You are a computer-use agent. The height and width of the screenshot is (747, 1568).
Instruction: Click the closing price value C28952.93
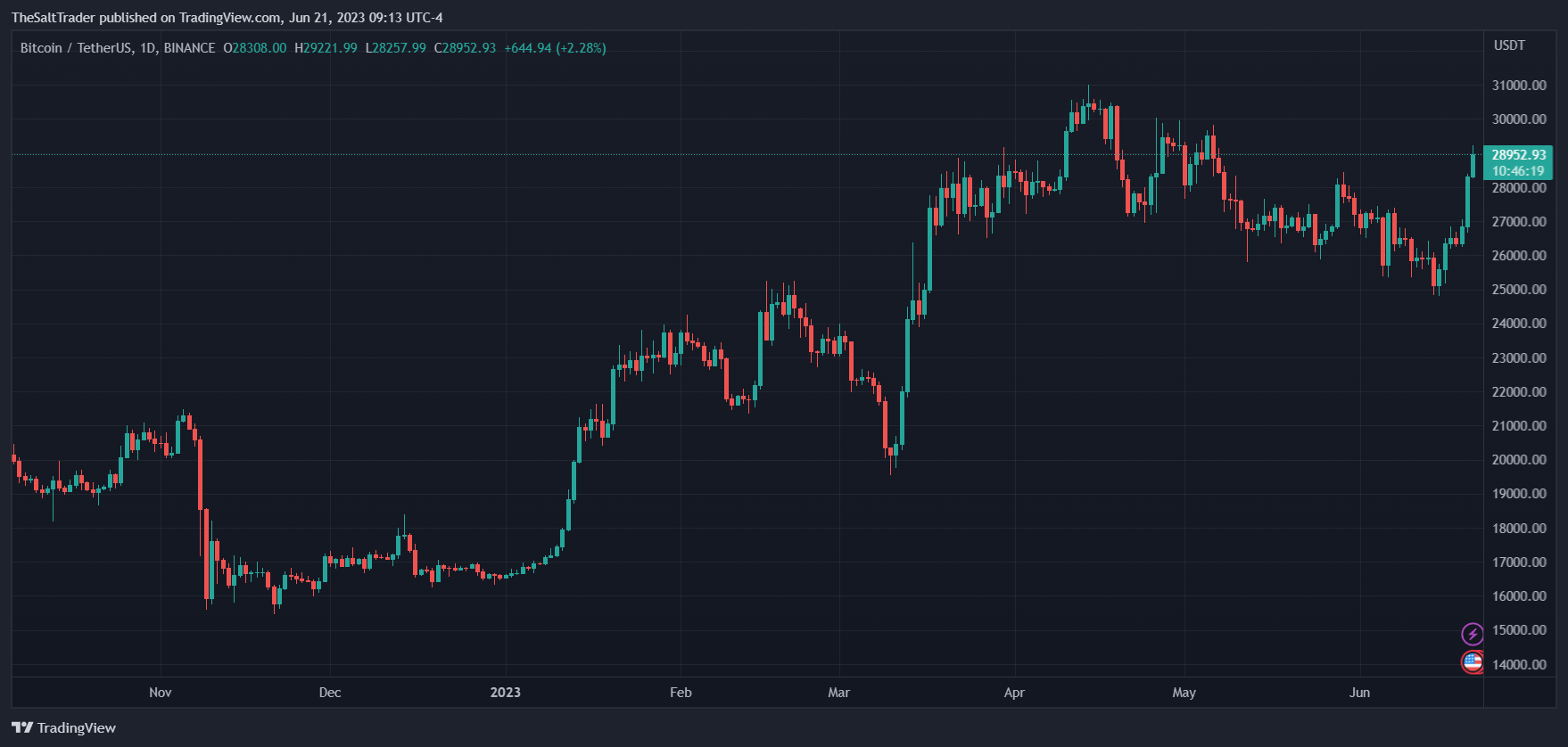tap(465, 48)
